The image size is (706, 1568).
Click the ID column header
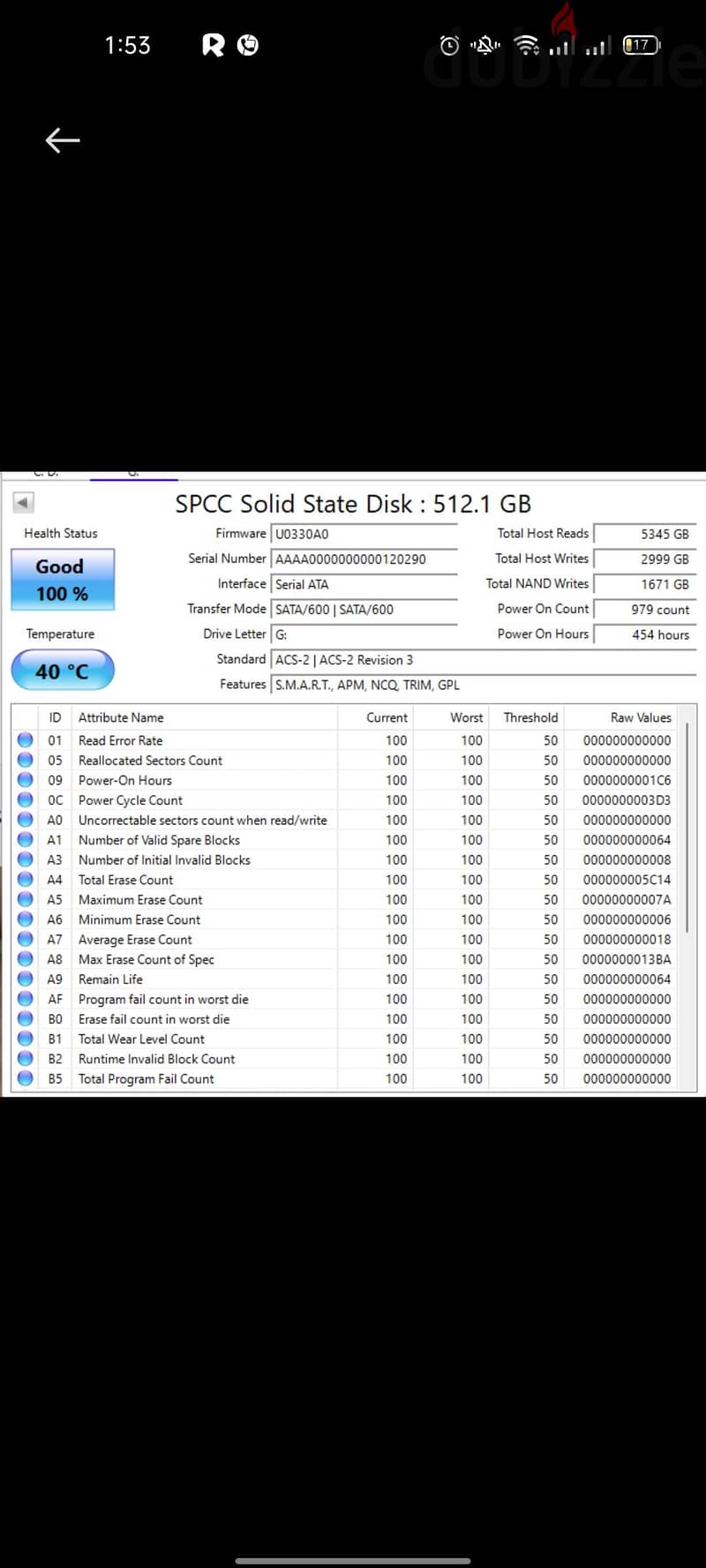(x=55, y=717)
